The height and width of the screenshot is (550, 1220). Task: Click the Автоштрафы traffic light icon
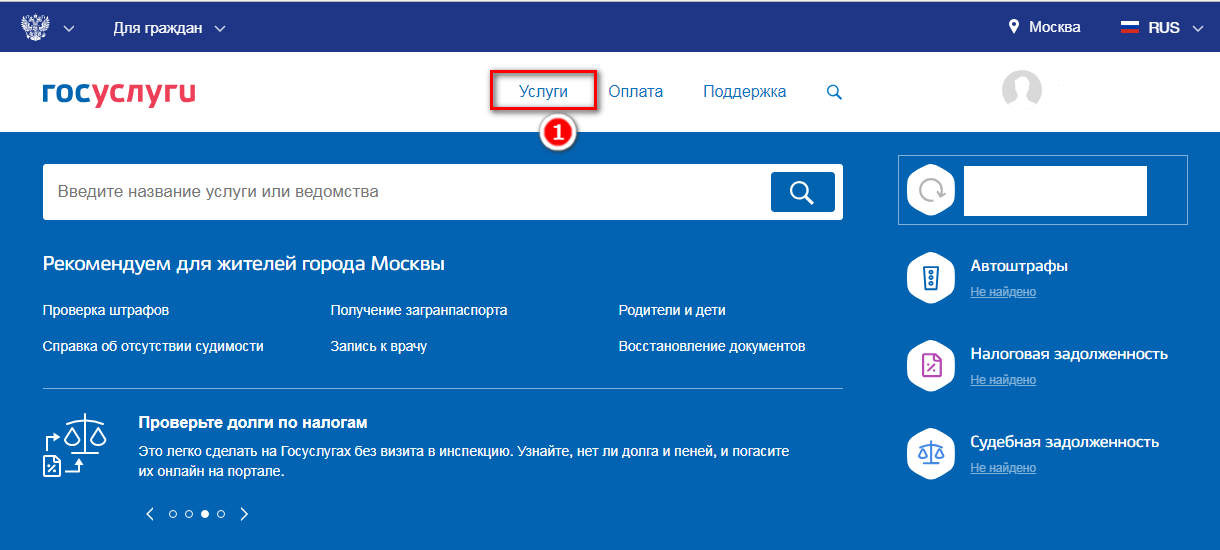coord(931,277)
